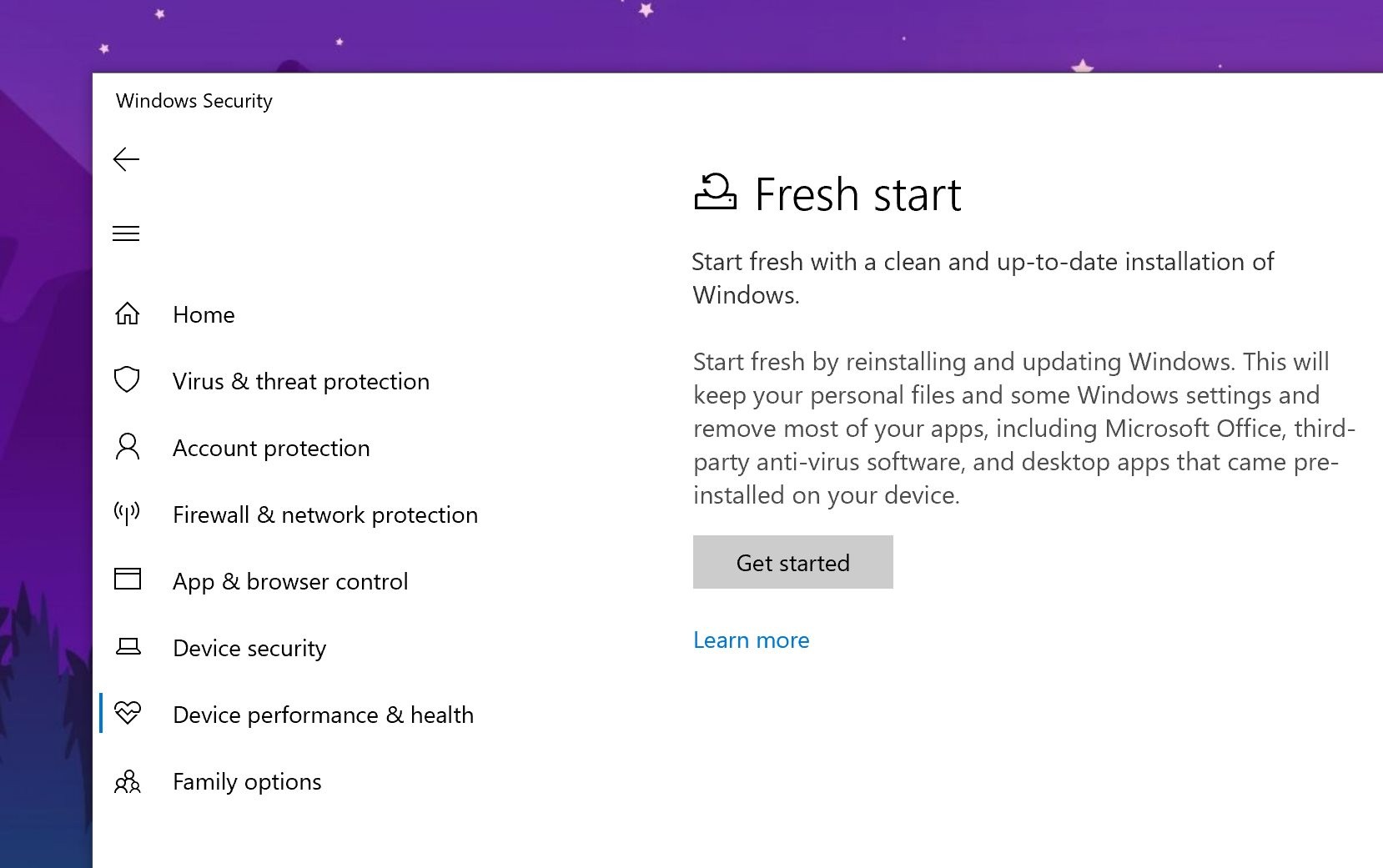Click the Get started button

click(x=793, y=562)
